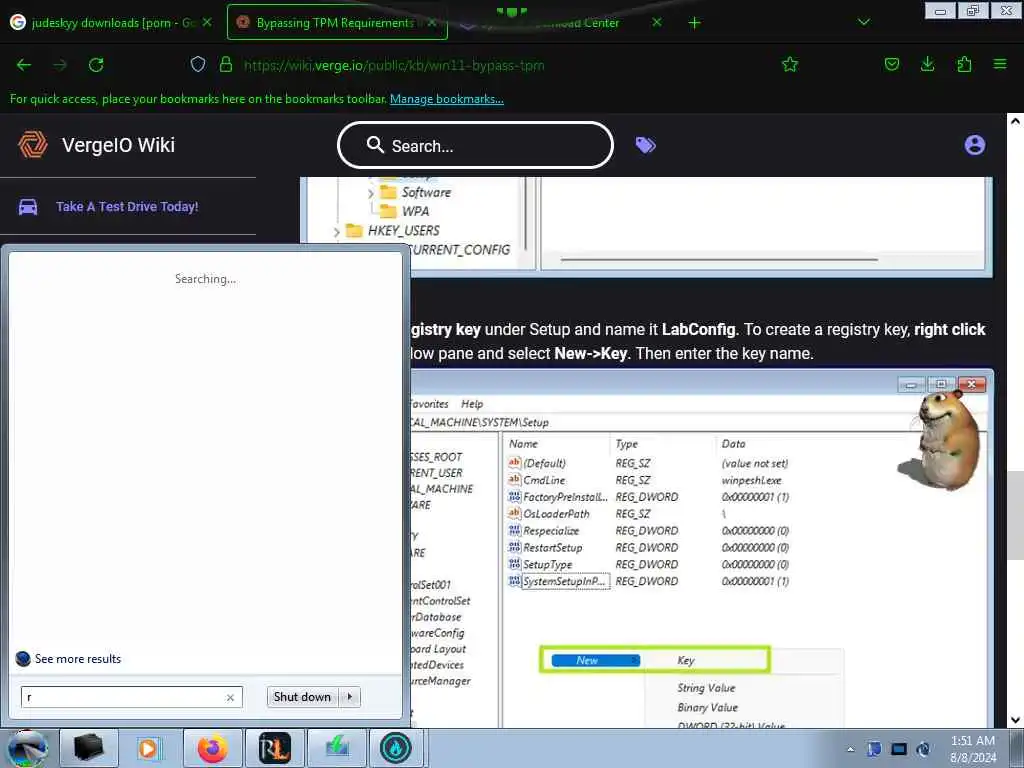Image resolution: width=1024 pixels, height=768 pixels.
Task: Open Take A Test Drive Today link
Action: pyautogui.click(x=127, y=206)
